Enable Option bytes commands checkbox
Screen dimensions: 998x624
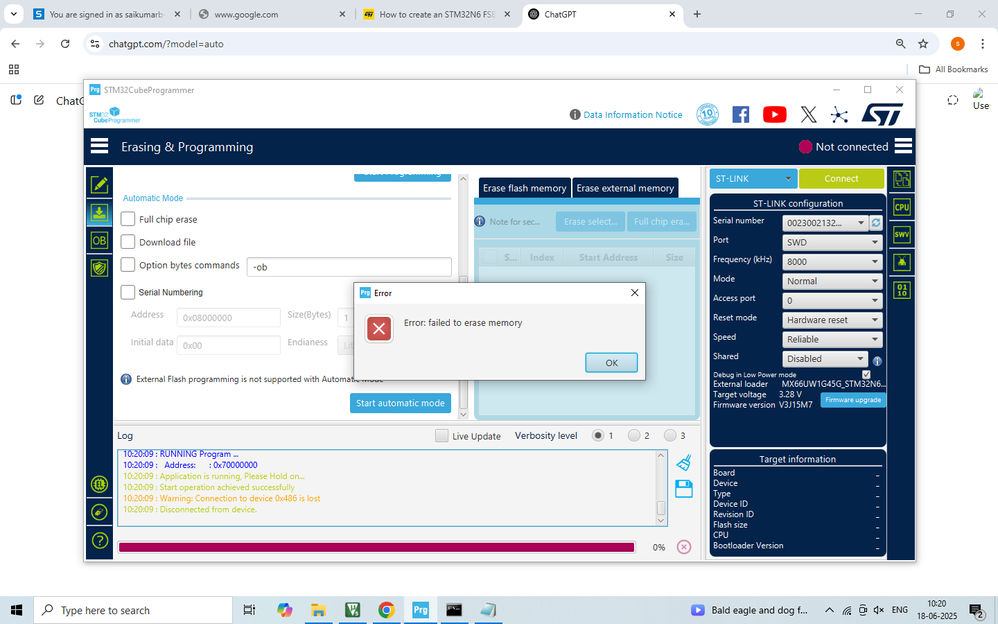128,265
